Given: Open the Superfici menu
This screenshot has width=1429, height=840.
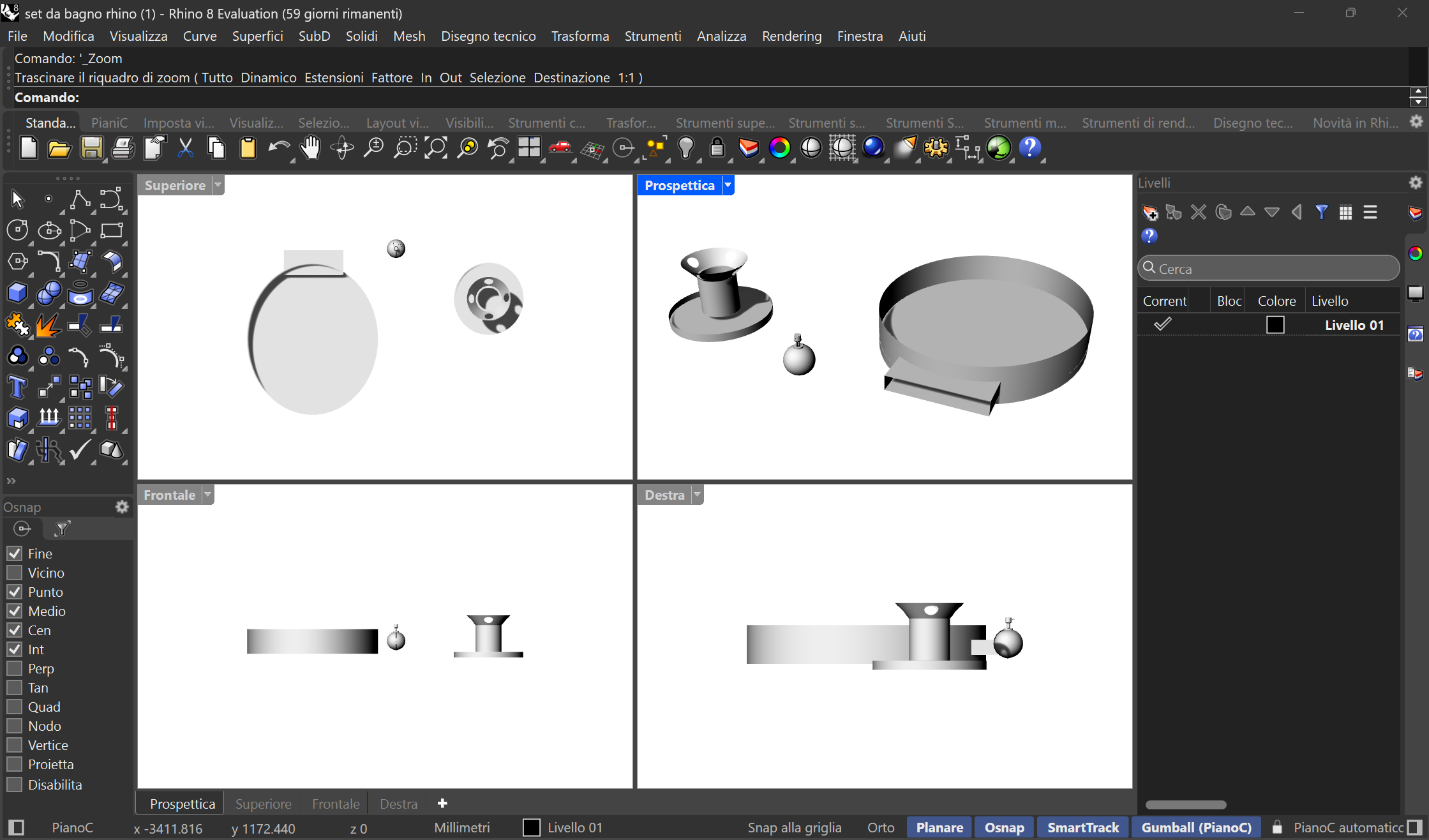Looking at the screenshot, I should 257,36.
